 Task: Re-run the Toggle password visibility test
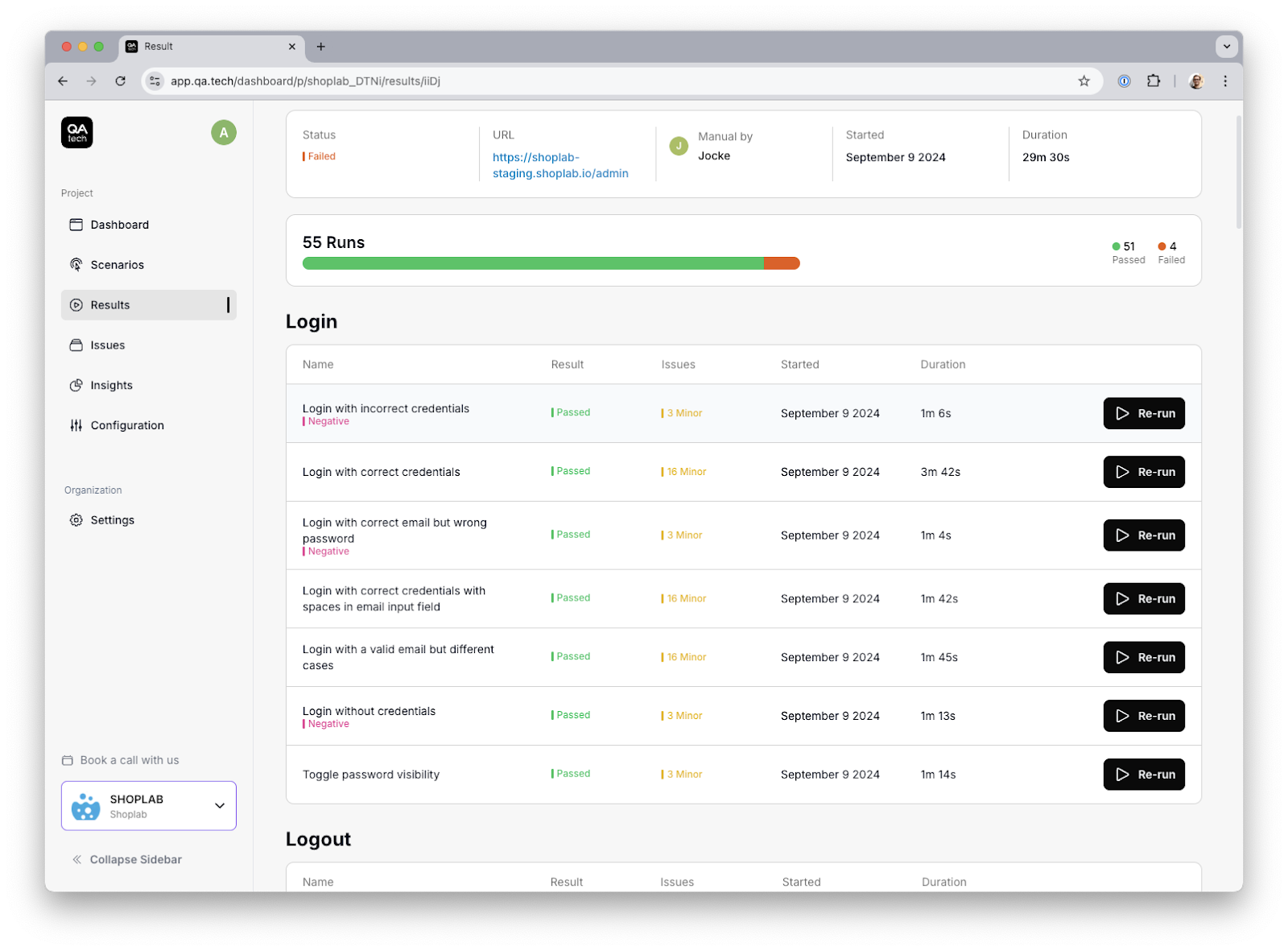click(1144, 774)
